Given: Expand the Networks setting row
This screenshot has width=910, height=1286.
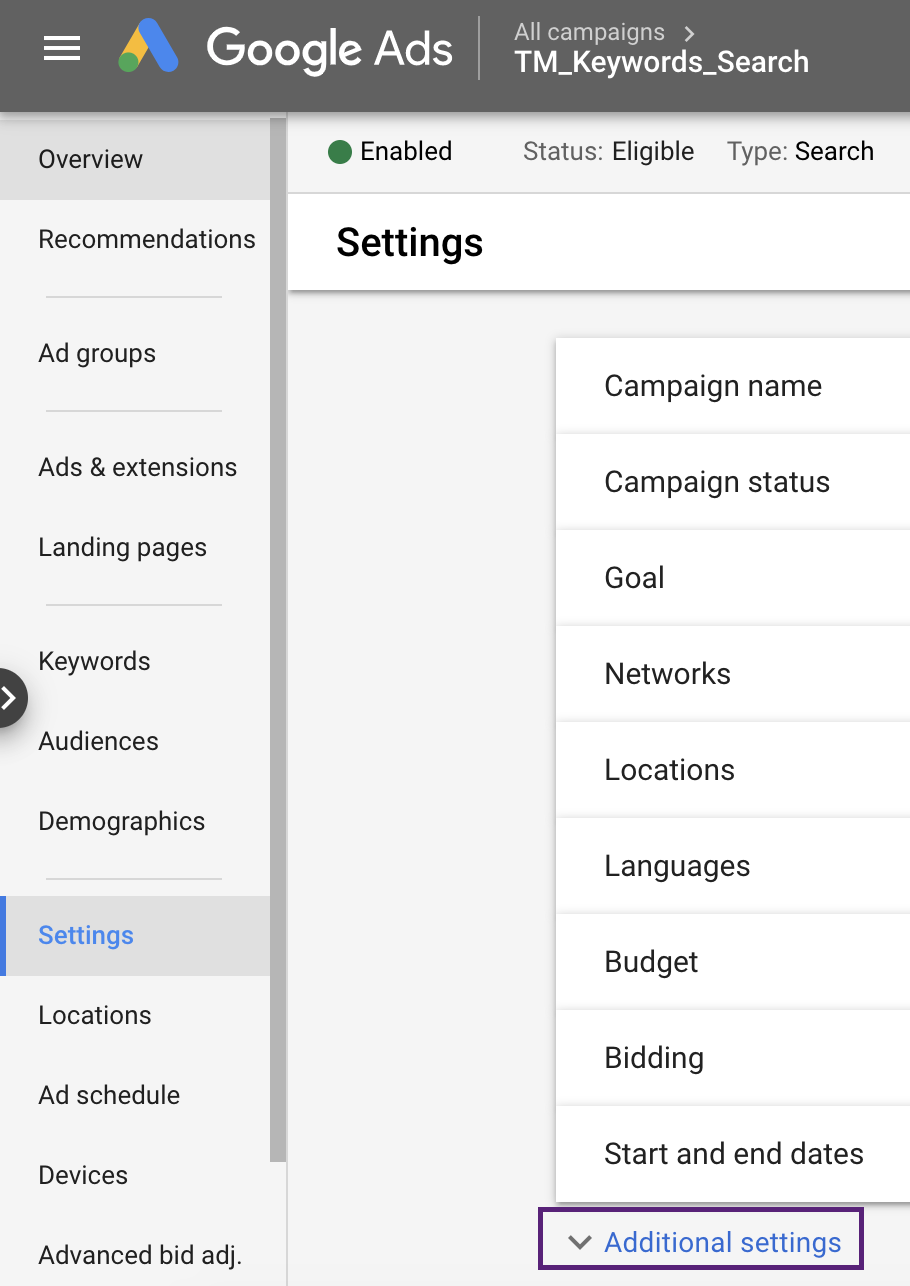Looking at the screenshot, I should click(733, 674).
